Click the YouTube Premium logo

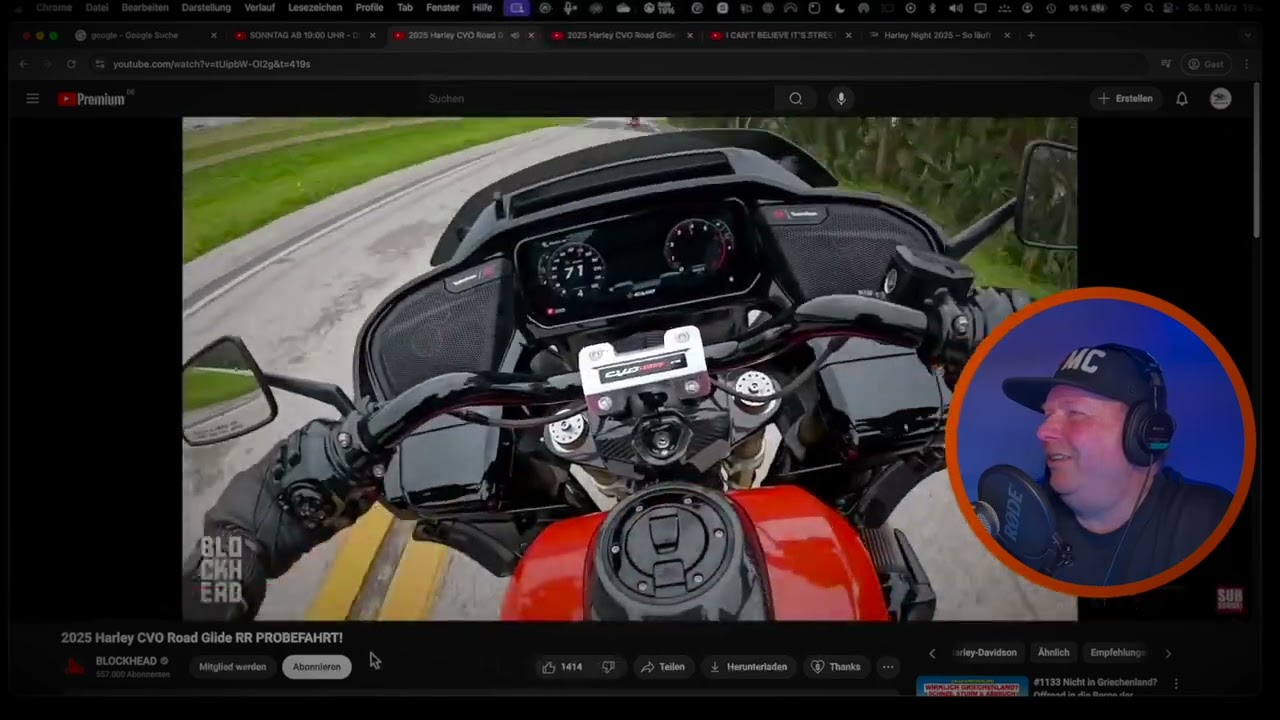(x=92, y=99)
